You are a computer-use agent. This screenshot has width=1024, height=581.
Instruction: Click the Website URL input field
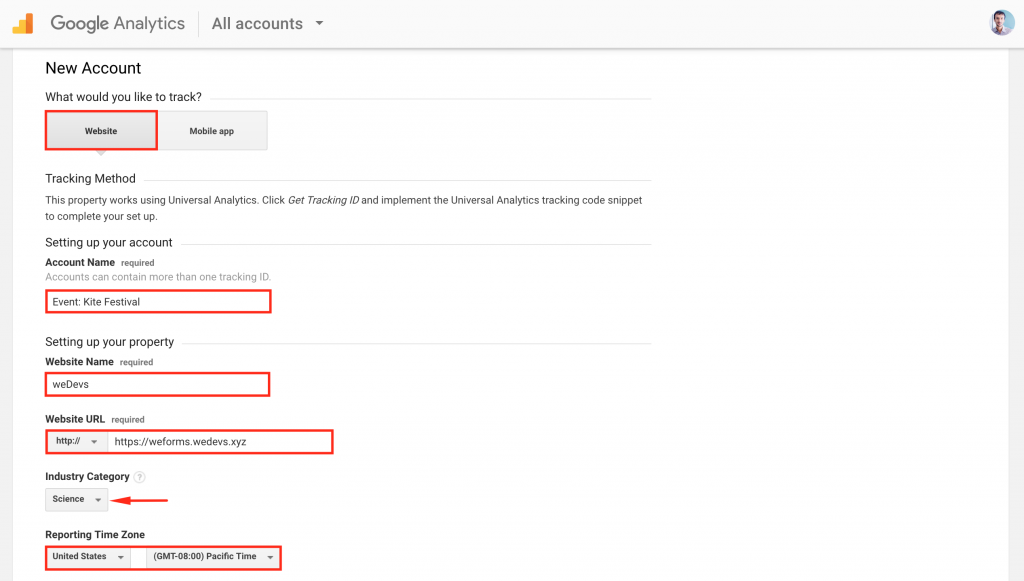pyautogui.click(x=220, y=441)
